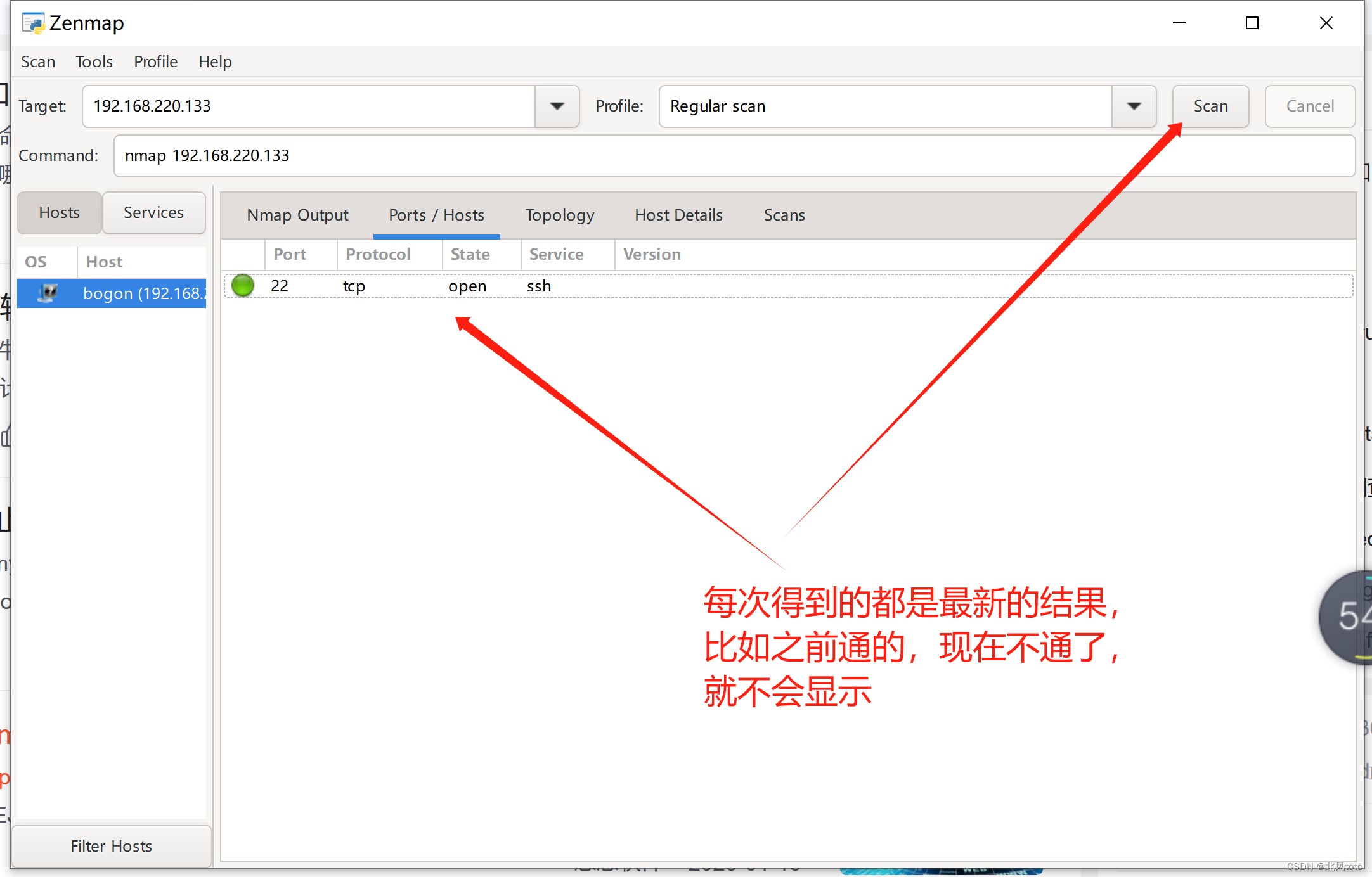Click the Zenmap application icon in title bar

coord(33,23)
